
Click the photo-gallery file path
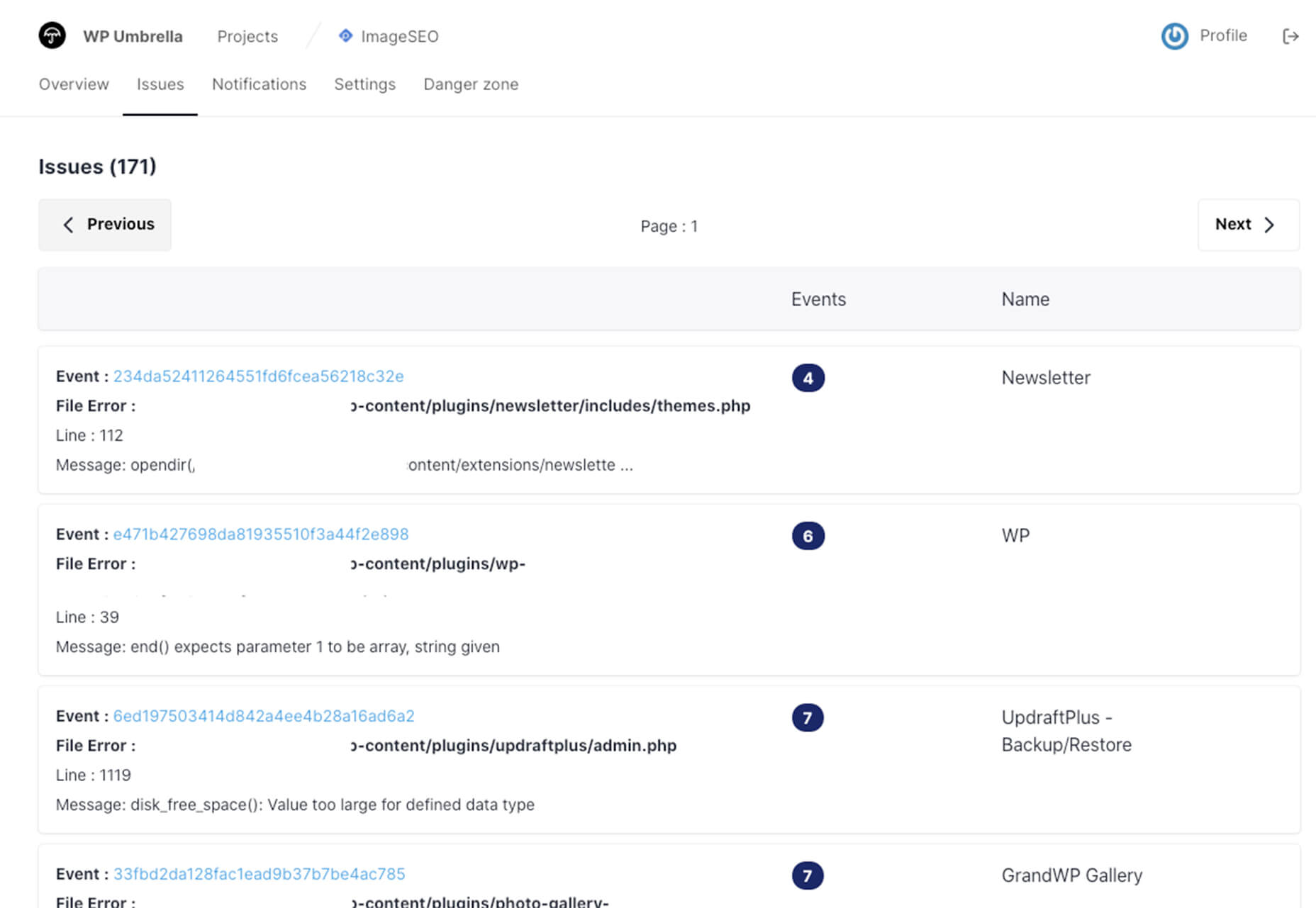(479, 902)
